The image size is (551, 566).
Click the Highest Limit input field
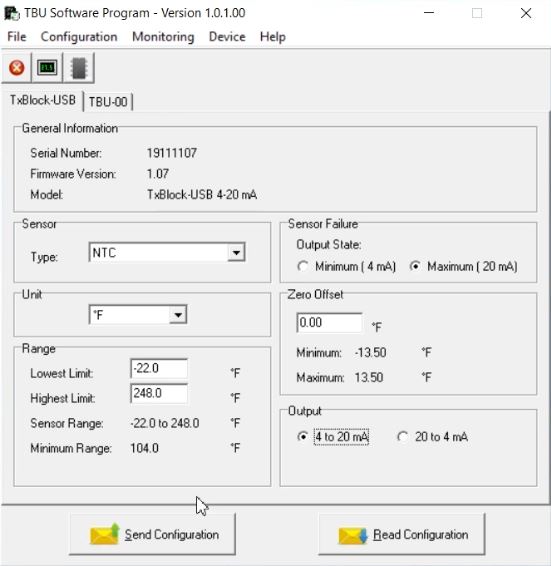[x=159, y=393]
